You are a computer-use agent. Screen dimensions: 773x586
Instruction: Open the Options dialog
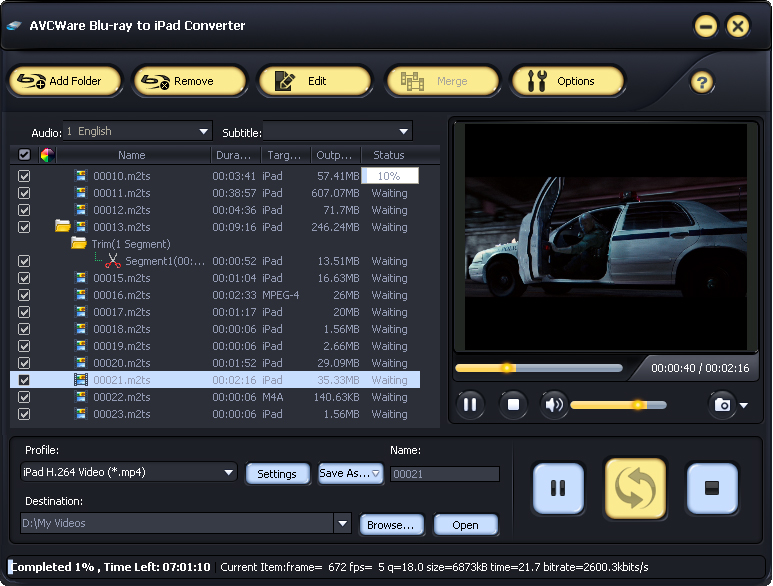click(x=568, y=81)
